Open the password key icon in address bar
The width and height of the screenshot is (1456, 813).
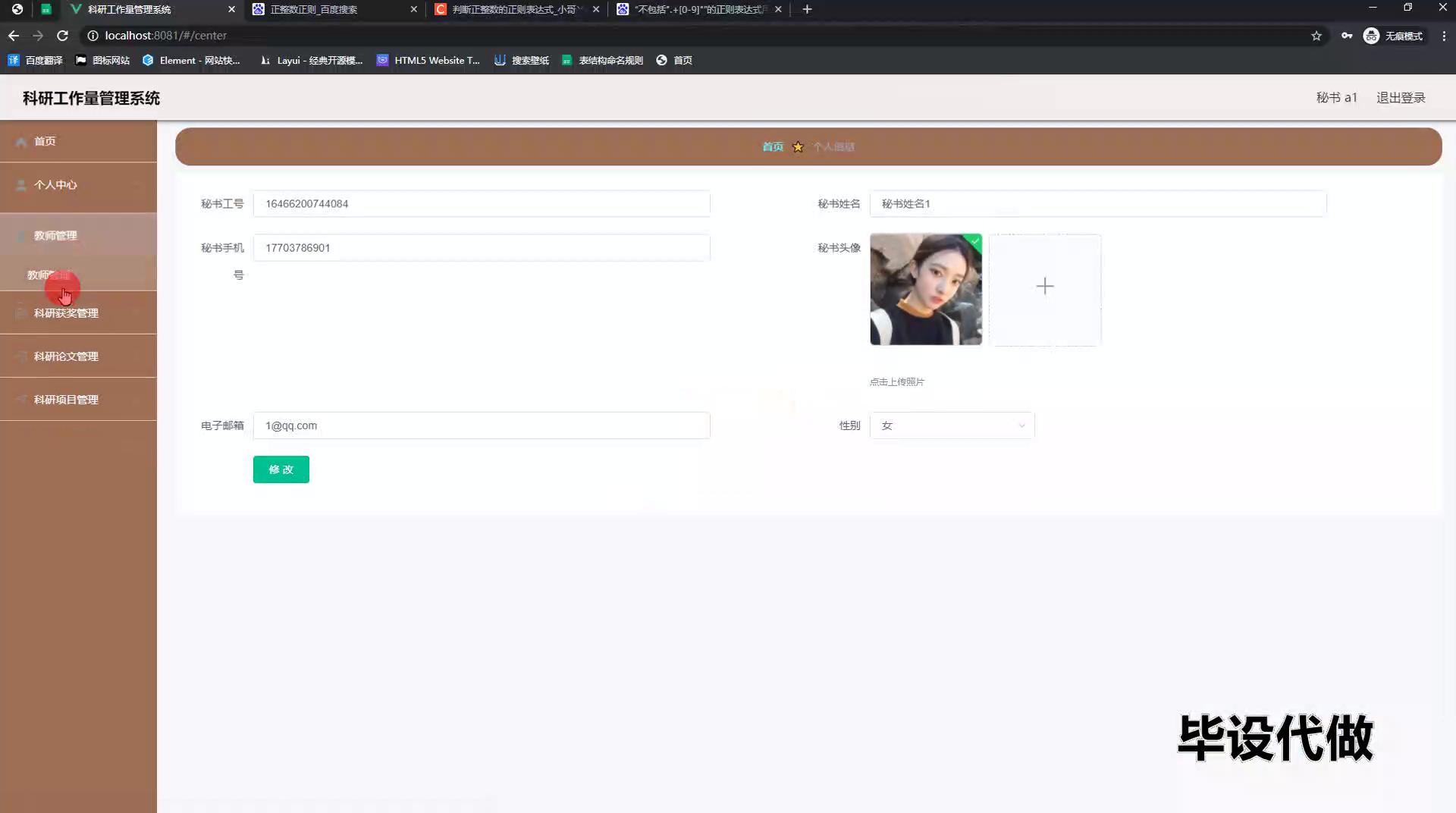click(x=1347, y=36)
